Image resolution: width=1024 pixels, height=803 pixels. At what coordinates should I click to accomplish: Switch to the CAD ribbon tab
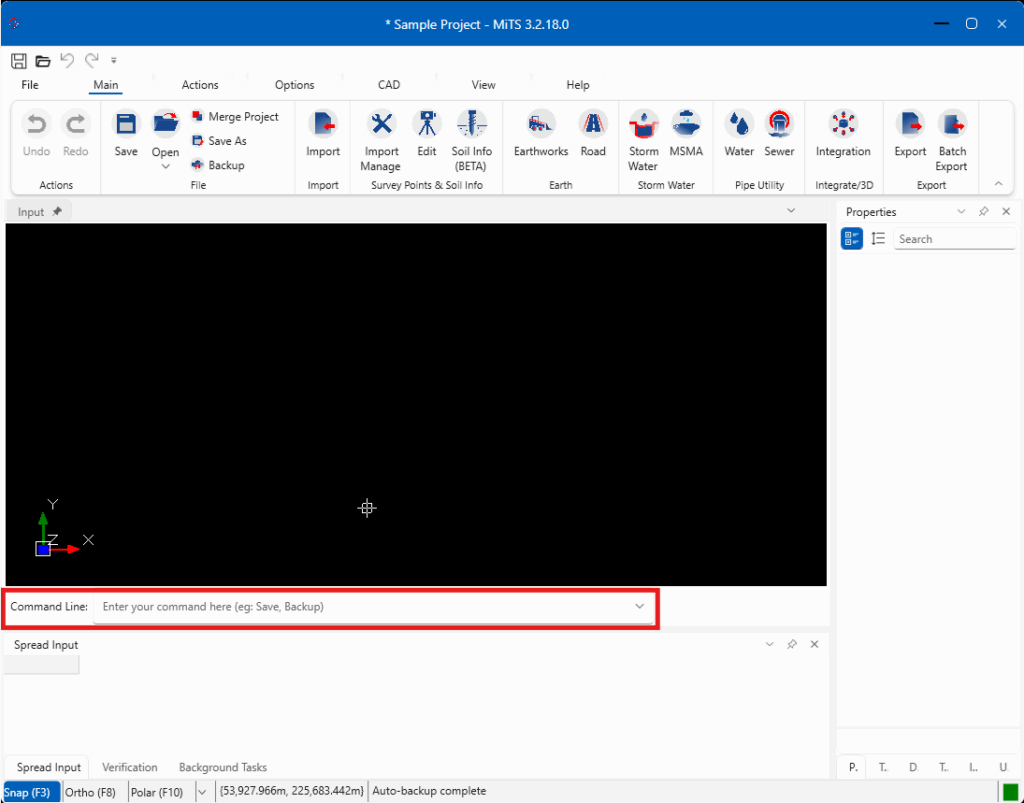389,85
